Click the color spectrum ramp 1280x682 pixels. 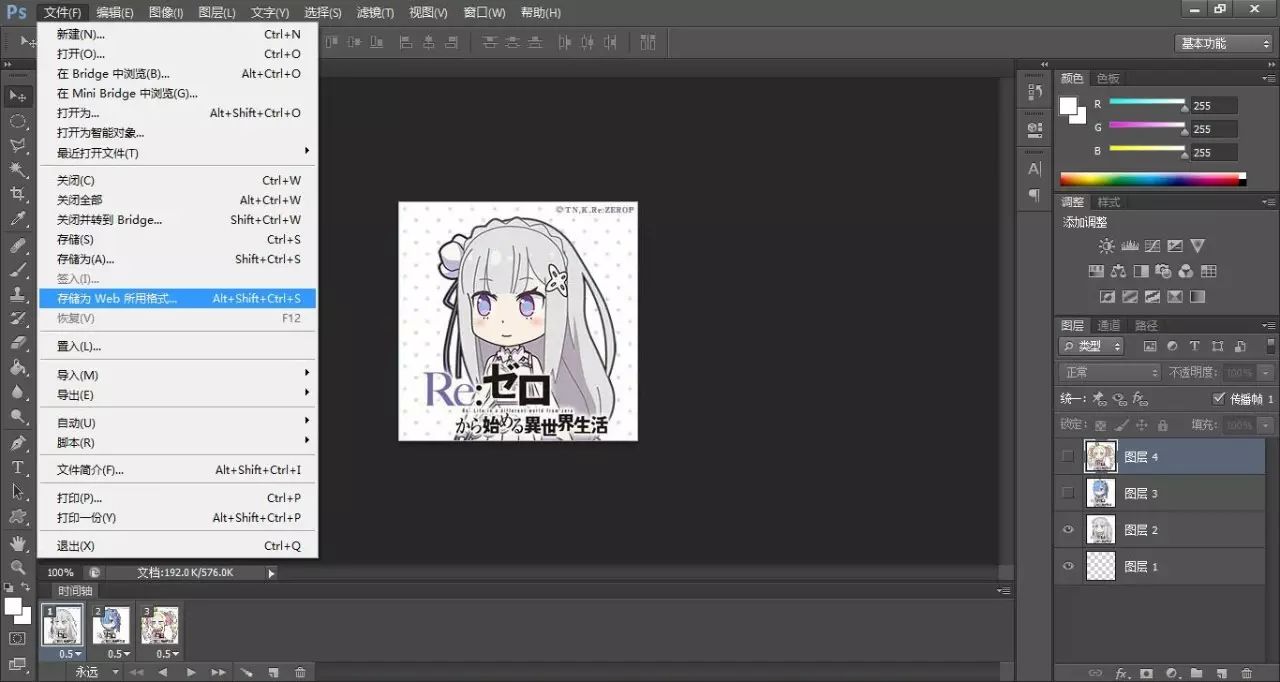pyautogui.click(x=1153, y=180)
